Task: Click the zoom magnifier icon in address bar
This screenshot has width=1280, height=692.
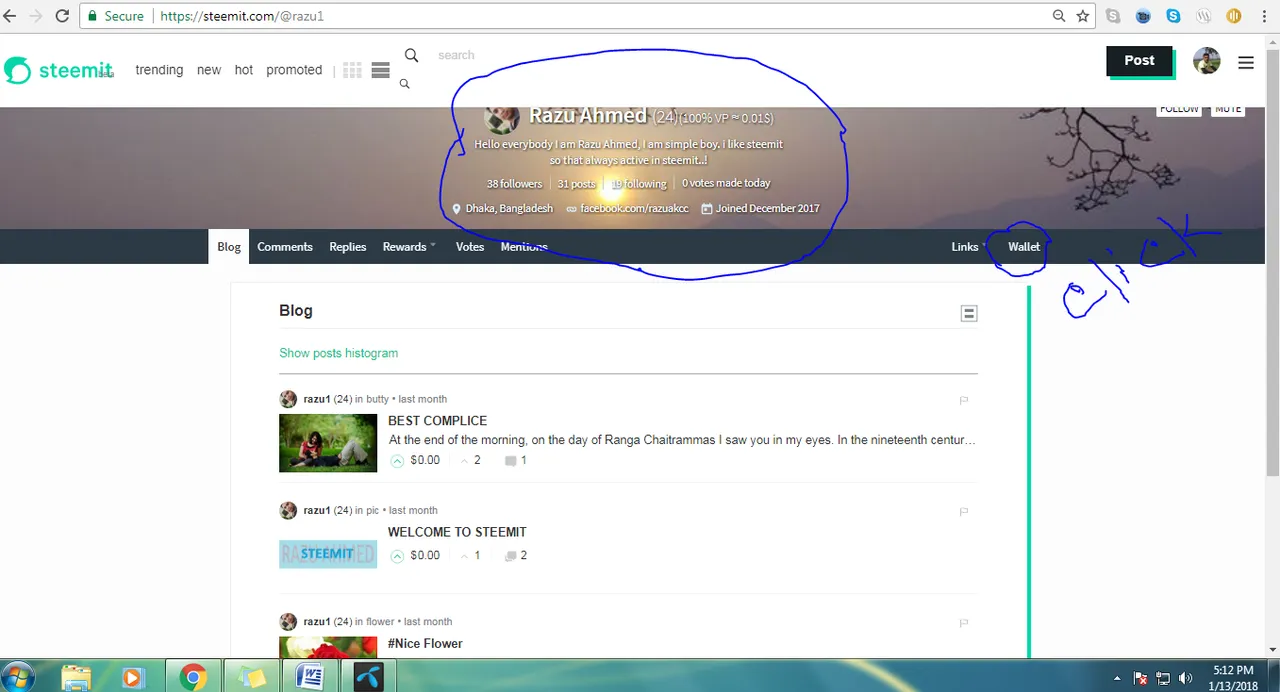Action: pyautogui.click(x=1059, y=16)
